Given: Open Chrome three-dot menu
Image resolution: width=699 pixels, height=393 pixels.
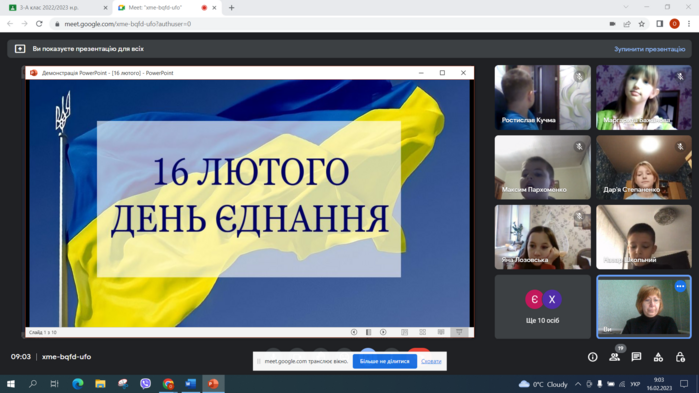Looking at the screenshot, I should 689,24.
